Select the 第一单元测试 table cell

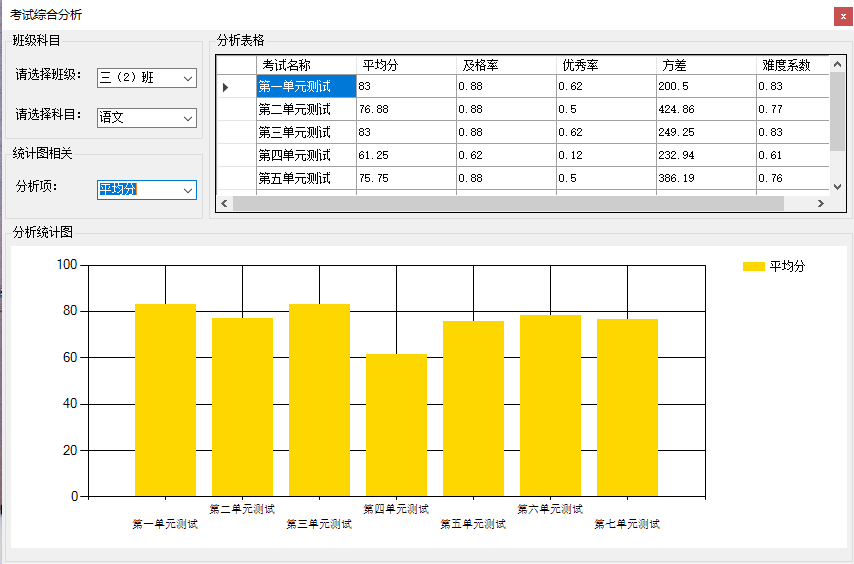click(x=306, y=87)
